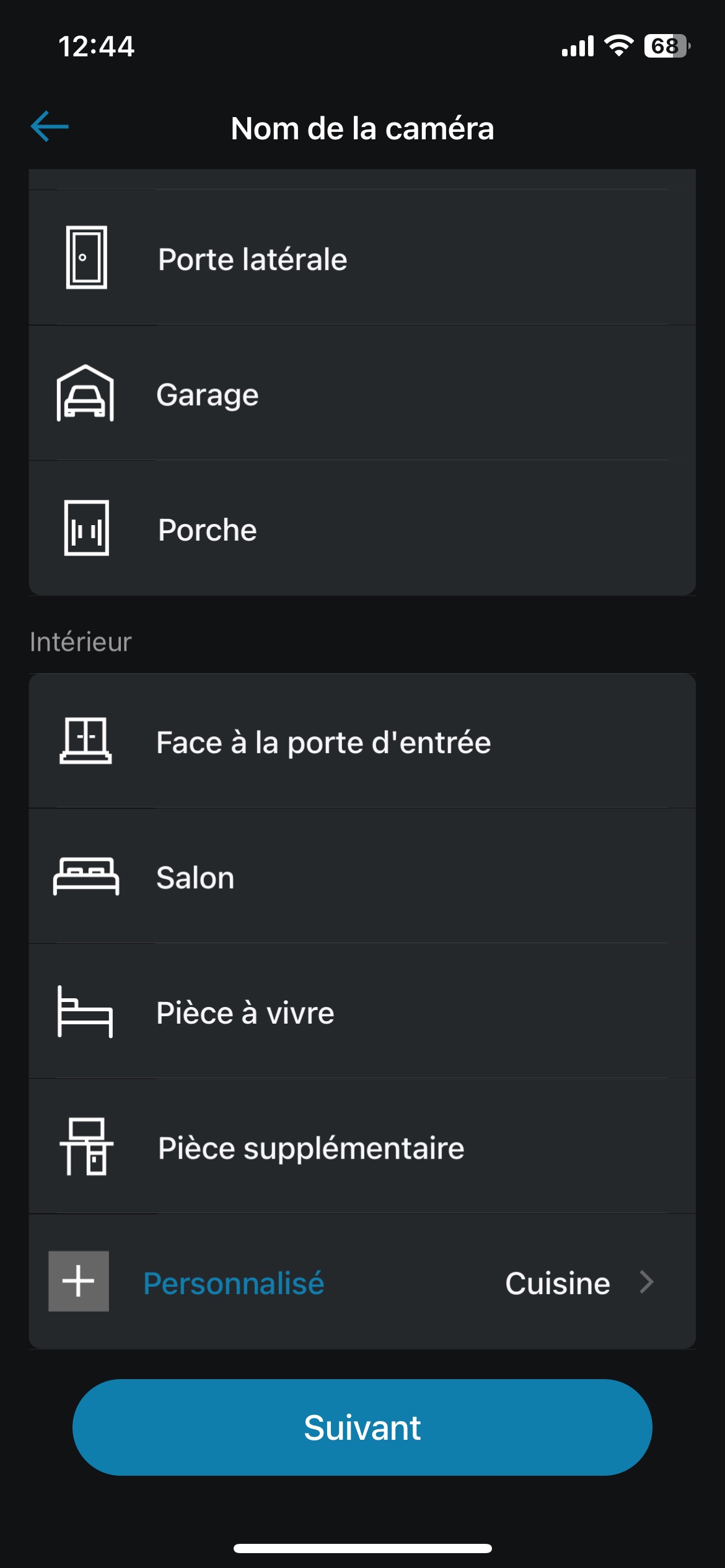Viewport: 725px width, 1568px height.
Task: Open the Personnalisé custom name link
Action: (234, 1283)
